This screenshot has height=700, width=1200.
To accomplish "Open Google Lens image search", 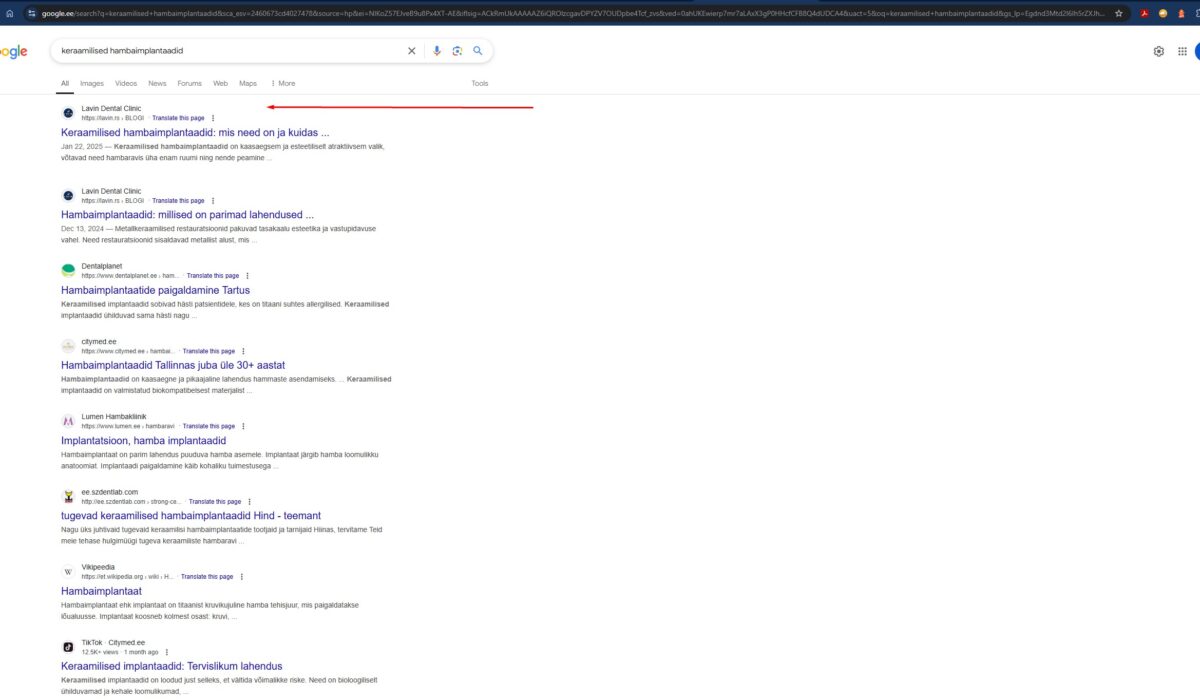I will pos(457,51).
